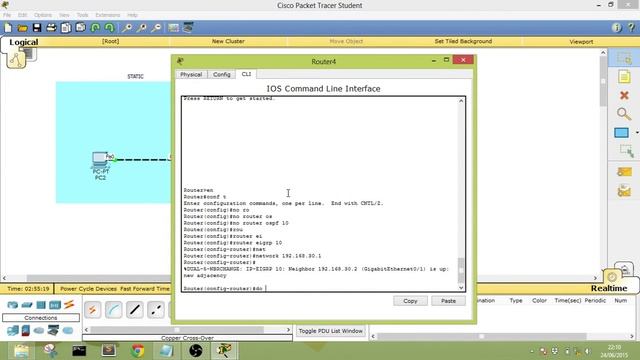Screen dimensions: 640x360
Task: Open the command prompt taskbar icon
Action: (x=79, y=350)
